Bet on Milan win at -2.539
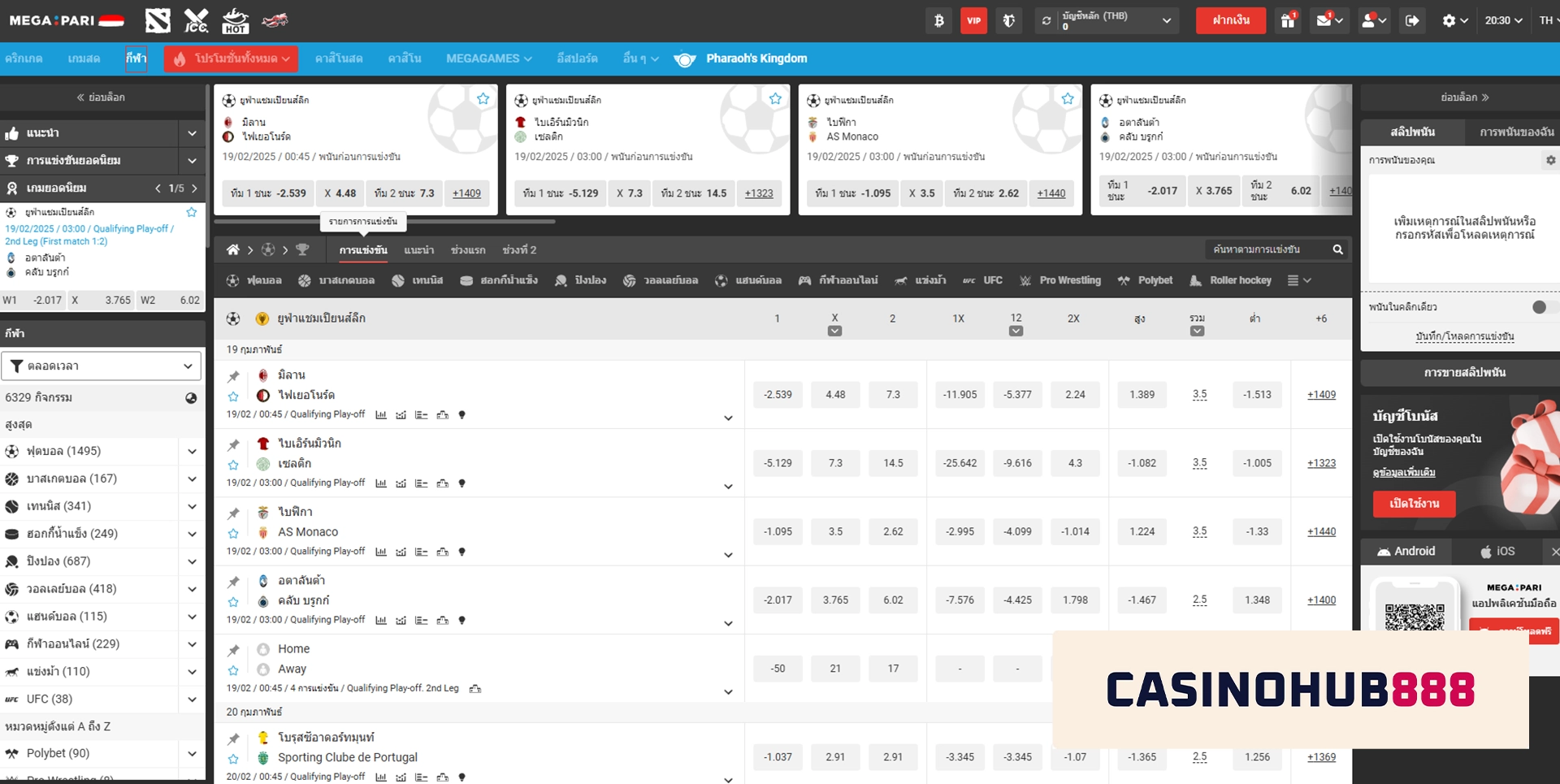 [778, 395]
